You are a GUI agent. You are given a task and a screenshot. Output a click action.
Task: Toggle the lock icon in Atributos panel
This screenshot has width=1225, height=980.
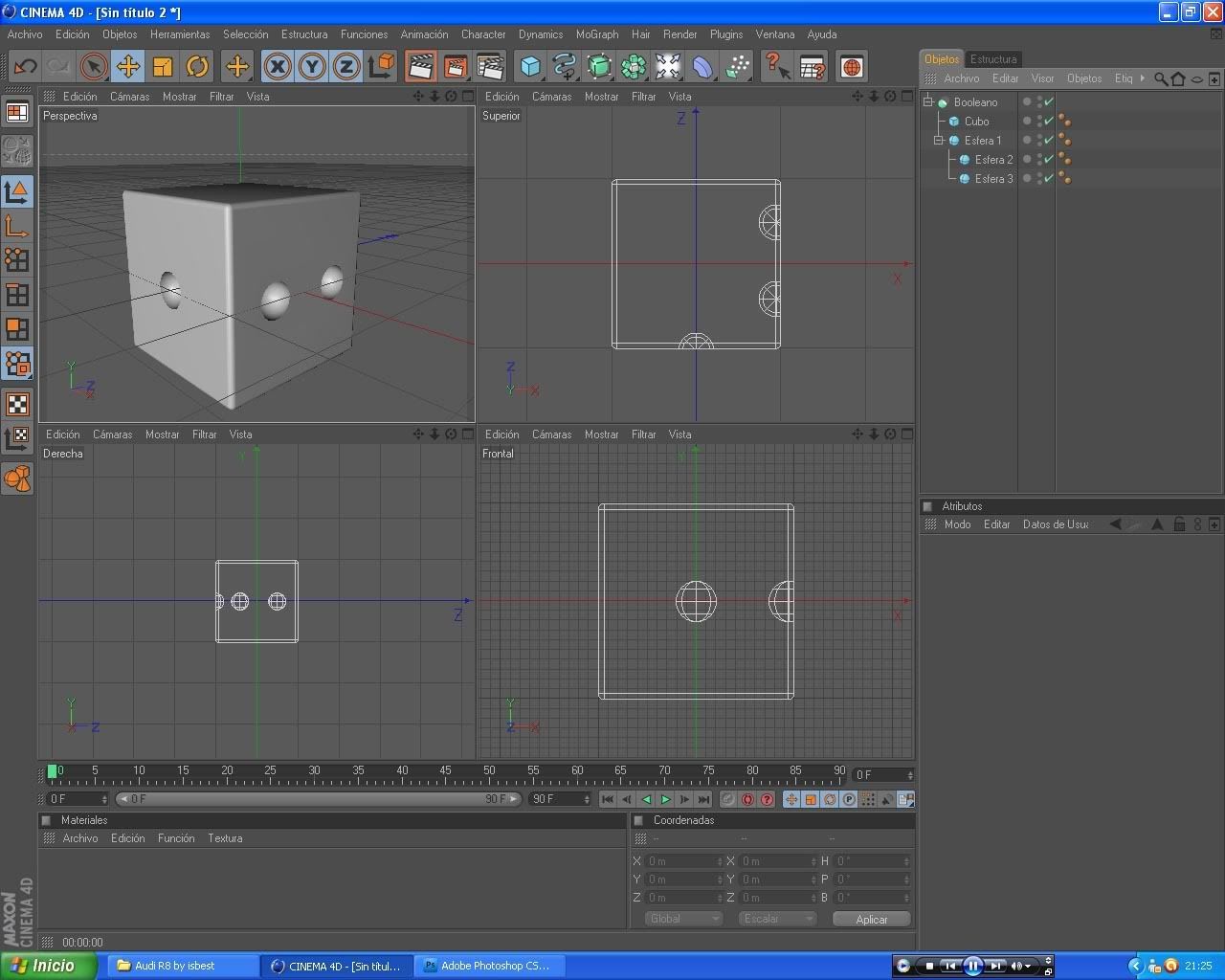1179,524
